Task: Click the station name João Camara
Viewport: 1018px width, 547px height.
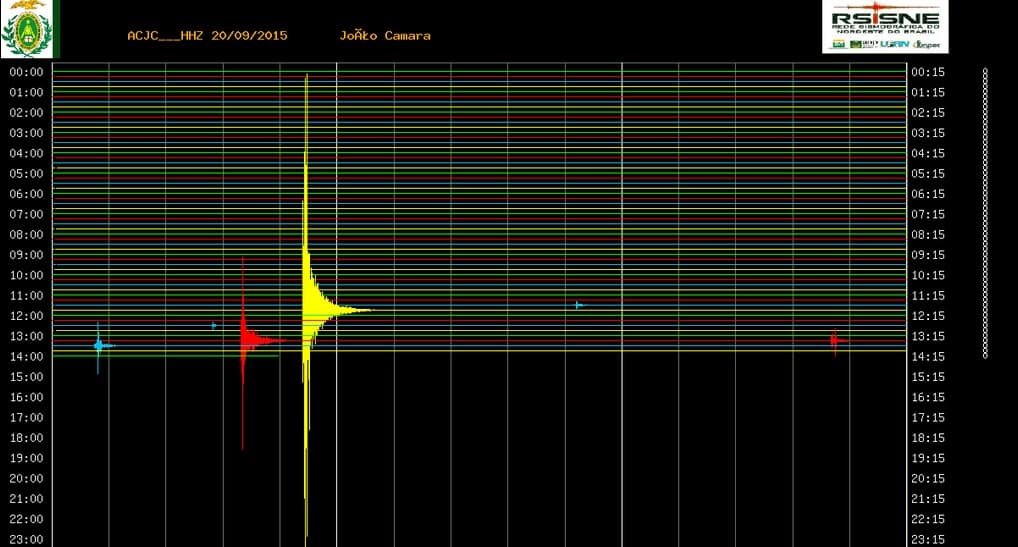Action: coord(385,36)
